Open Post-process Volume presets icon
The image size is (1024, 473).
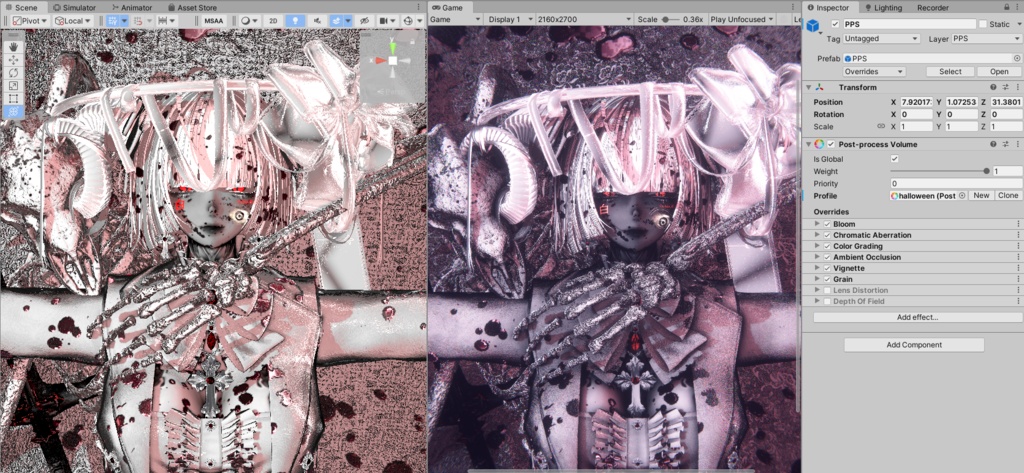point(1006,144)
